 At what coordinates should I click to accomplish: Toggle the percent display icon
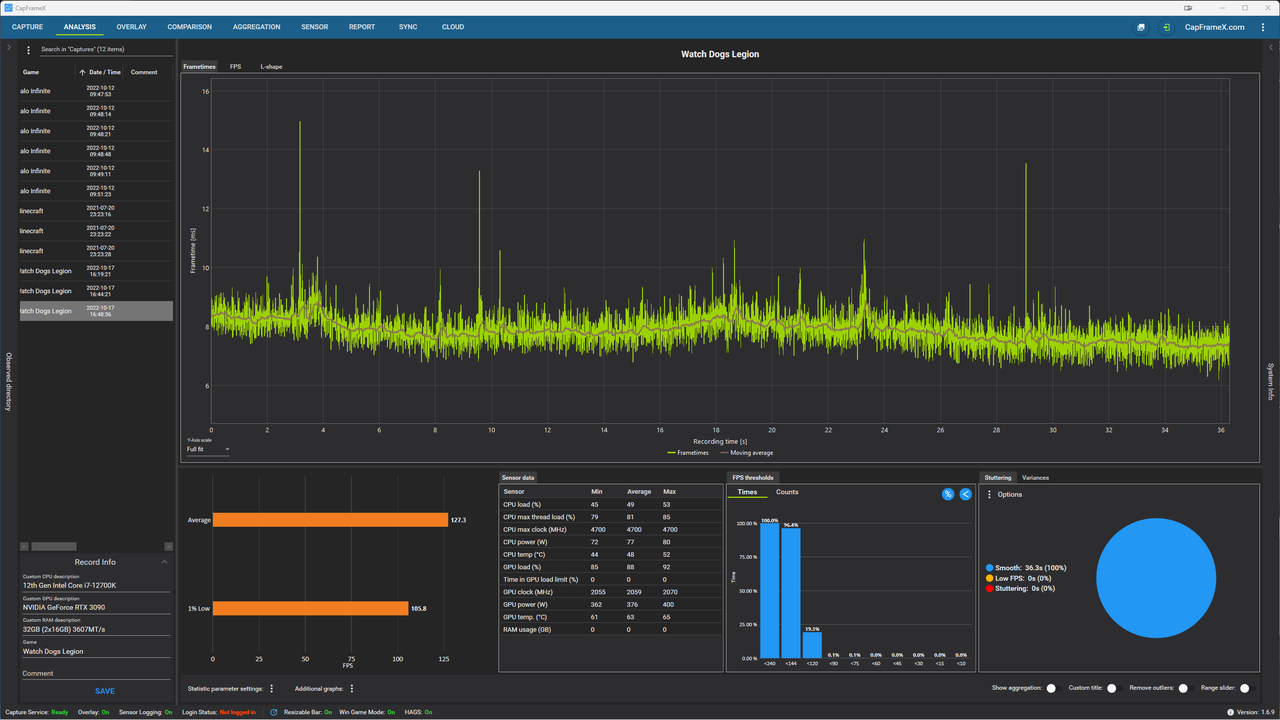[x=948, y=494]
